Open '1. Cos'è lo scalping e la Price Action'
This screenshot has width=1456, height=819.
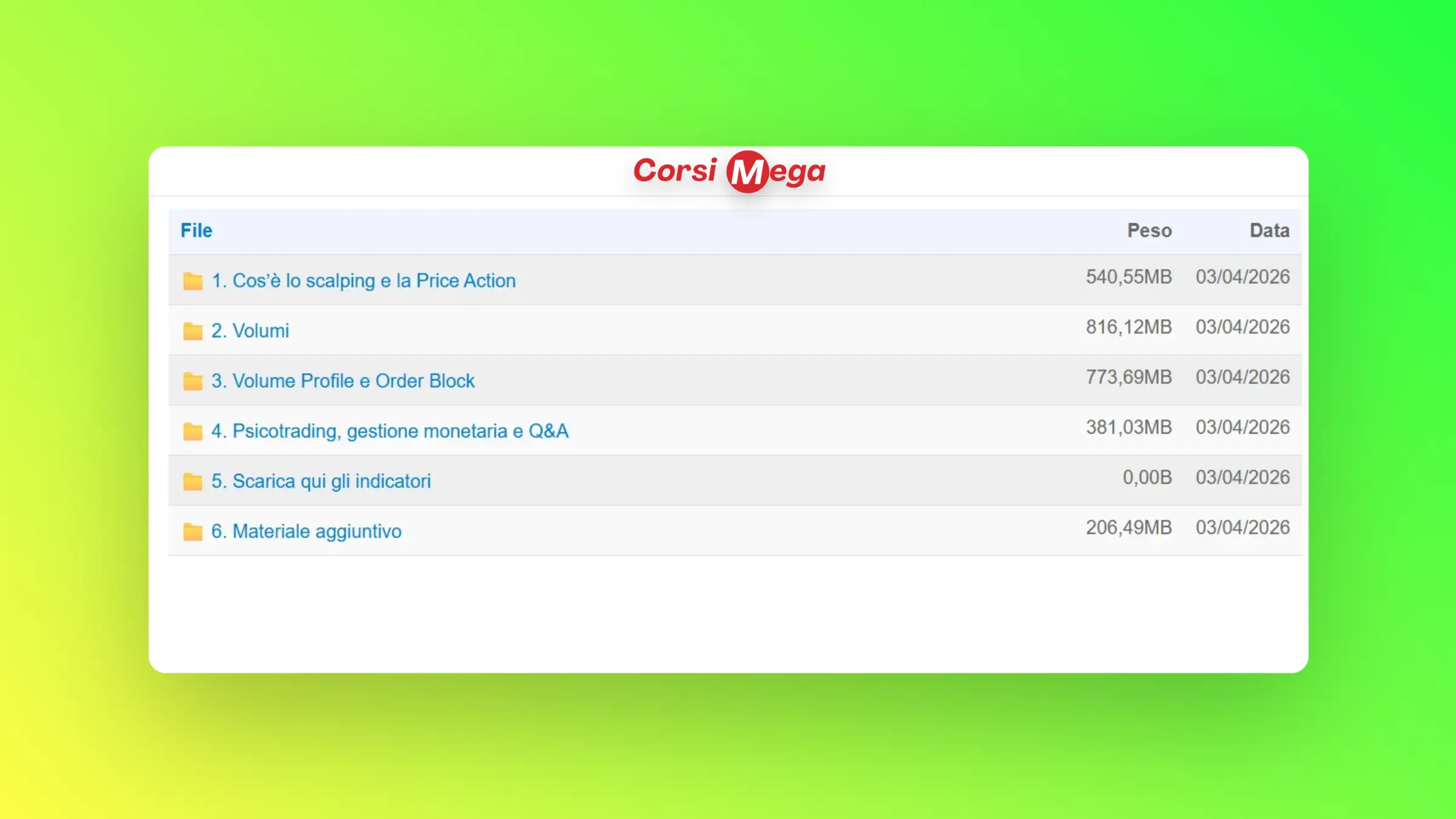click(x=363, y=280)
